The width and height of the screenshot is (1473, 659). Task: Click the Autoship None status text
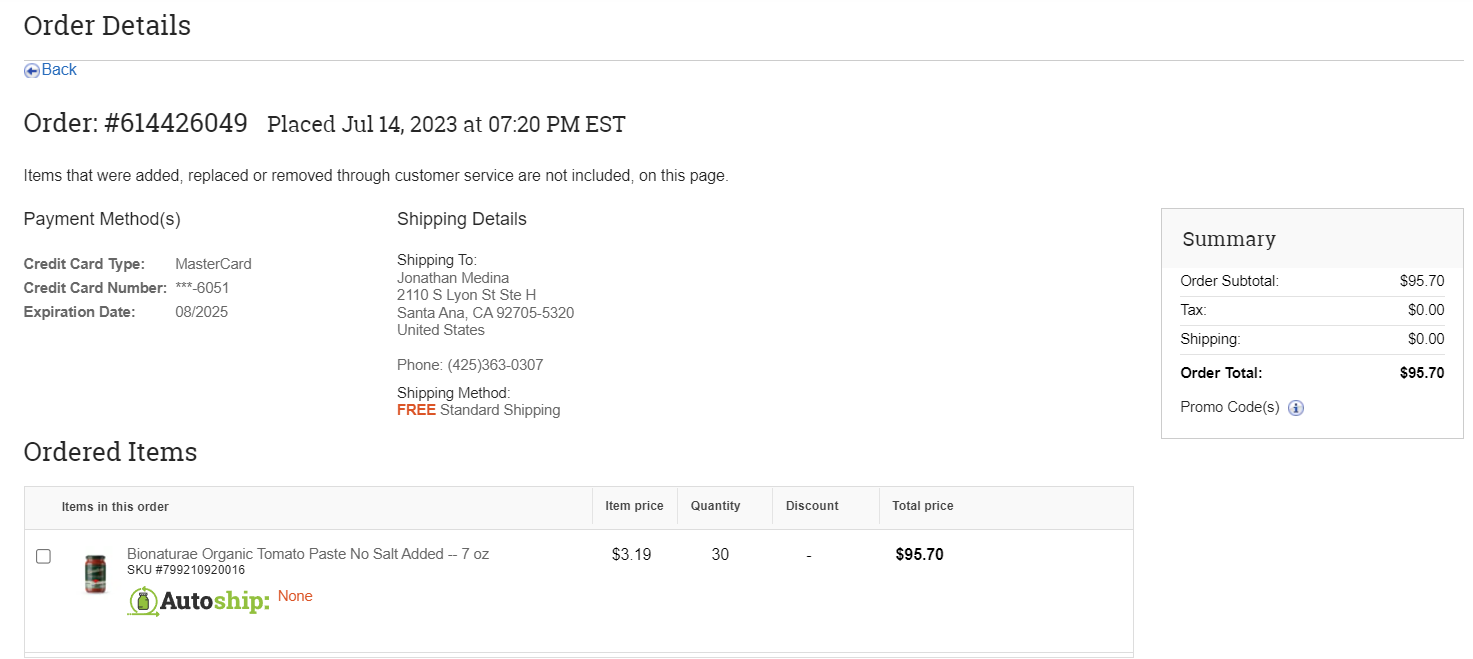(x=295, y=596)
